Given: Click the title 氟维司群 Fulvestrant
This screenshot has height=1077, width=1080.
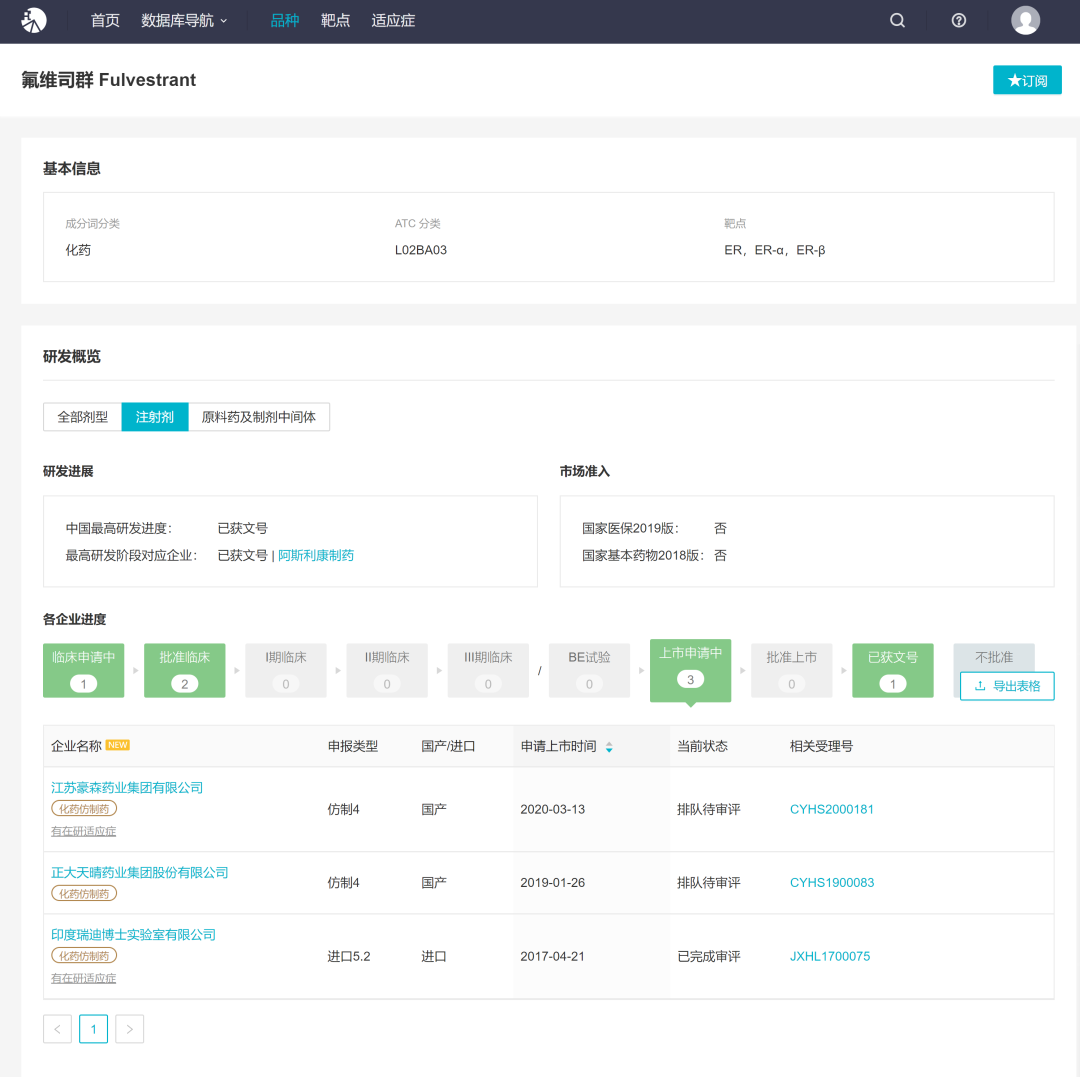Looking at the screenshot, I should (109, 80).
